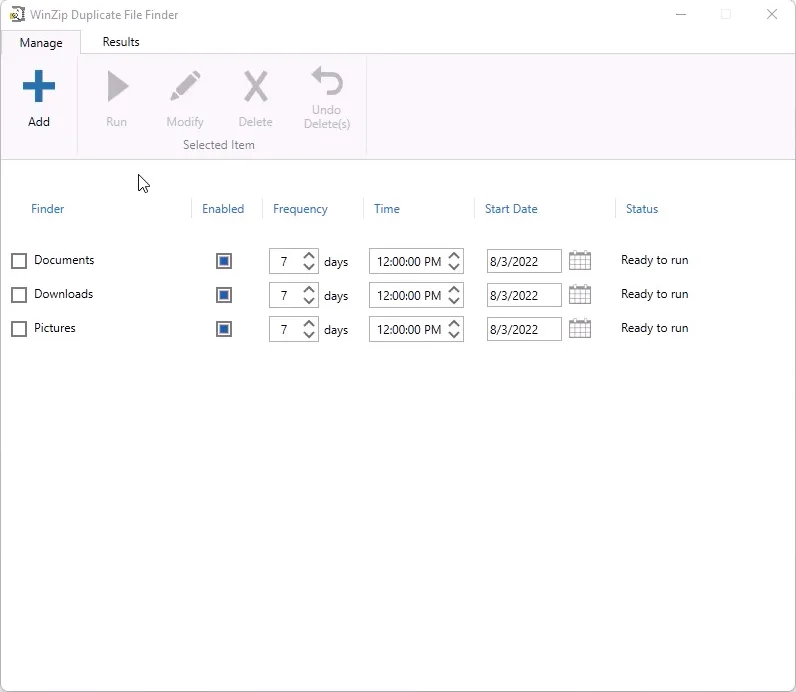Click the Pictures finder name
The height and width of the screenshot is (692, 796).
54,328
